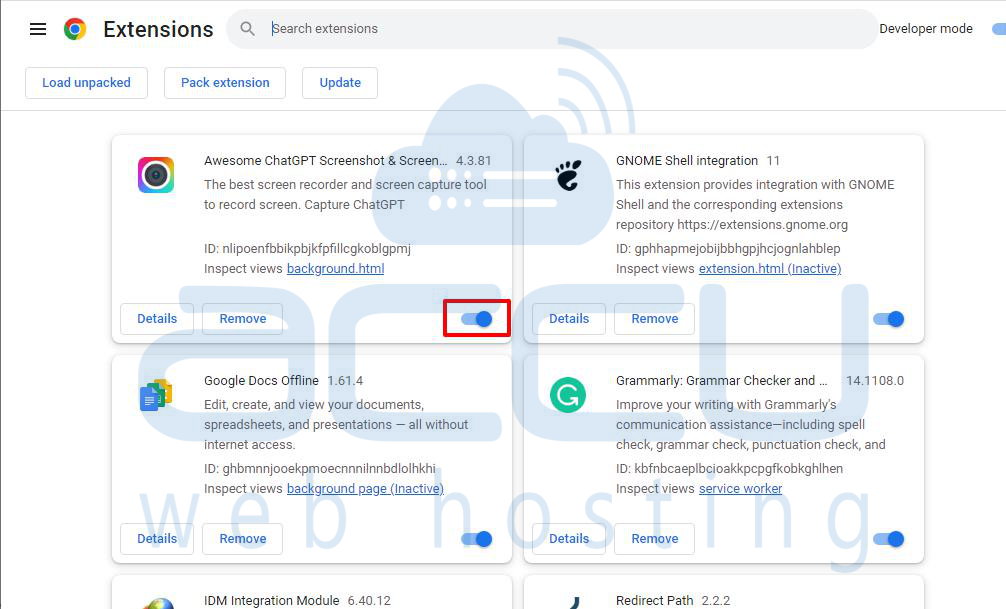Click Awesome ChatGPT extension ID text
The height and width of the screenshot is (609, 1006).
[307, 249]
